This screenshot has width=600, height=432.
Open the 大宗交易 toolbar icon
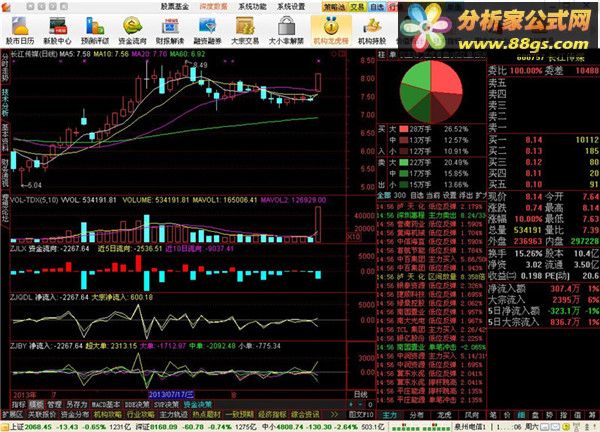[x=245, y=31]
